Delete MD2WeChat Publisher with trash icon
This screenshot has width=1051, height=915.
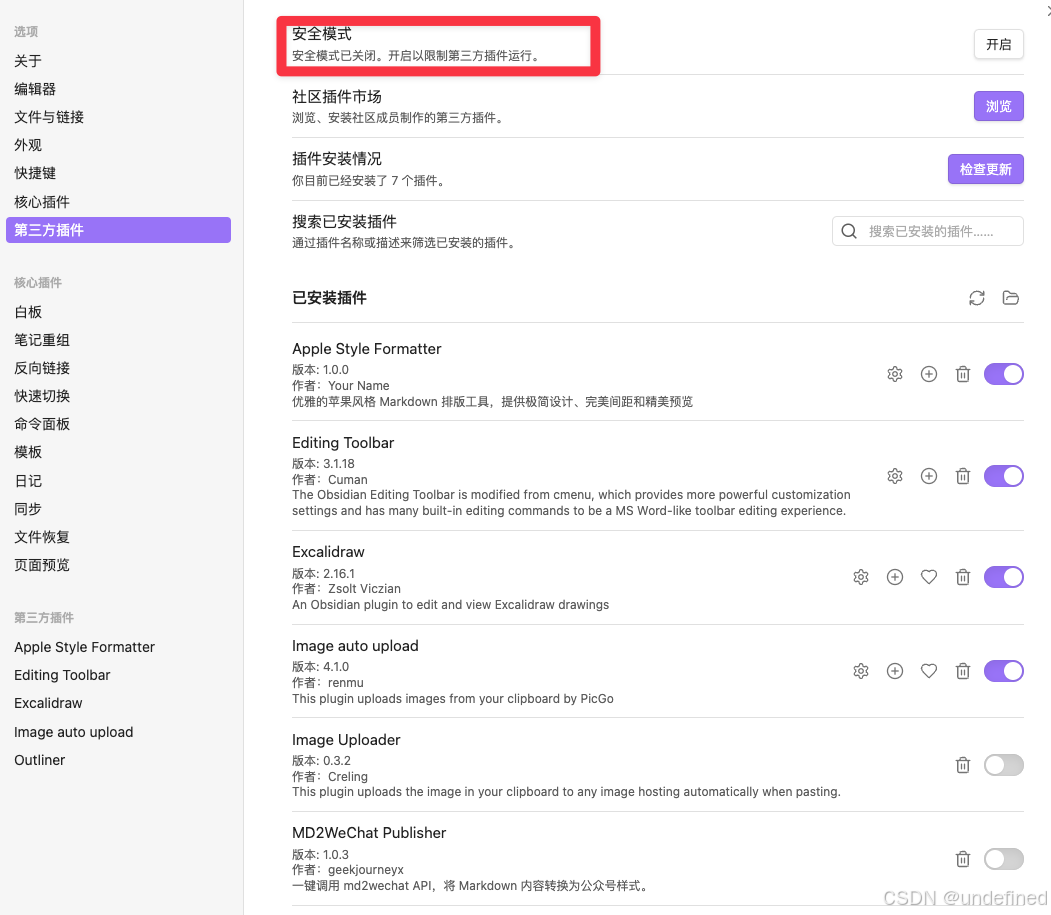tap(963, 858)
